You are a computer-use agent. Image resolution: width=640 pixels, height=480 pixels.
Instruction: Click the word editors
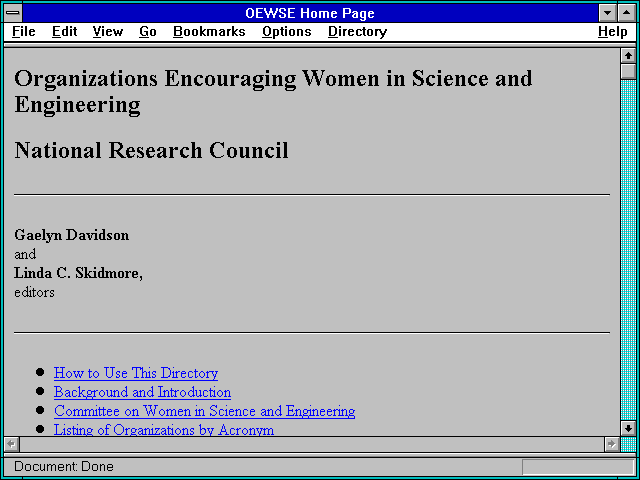(34, 292)
